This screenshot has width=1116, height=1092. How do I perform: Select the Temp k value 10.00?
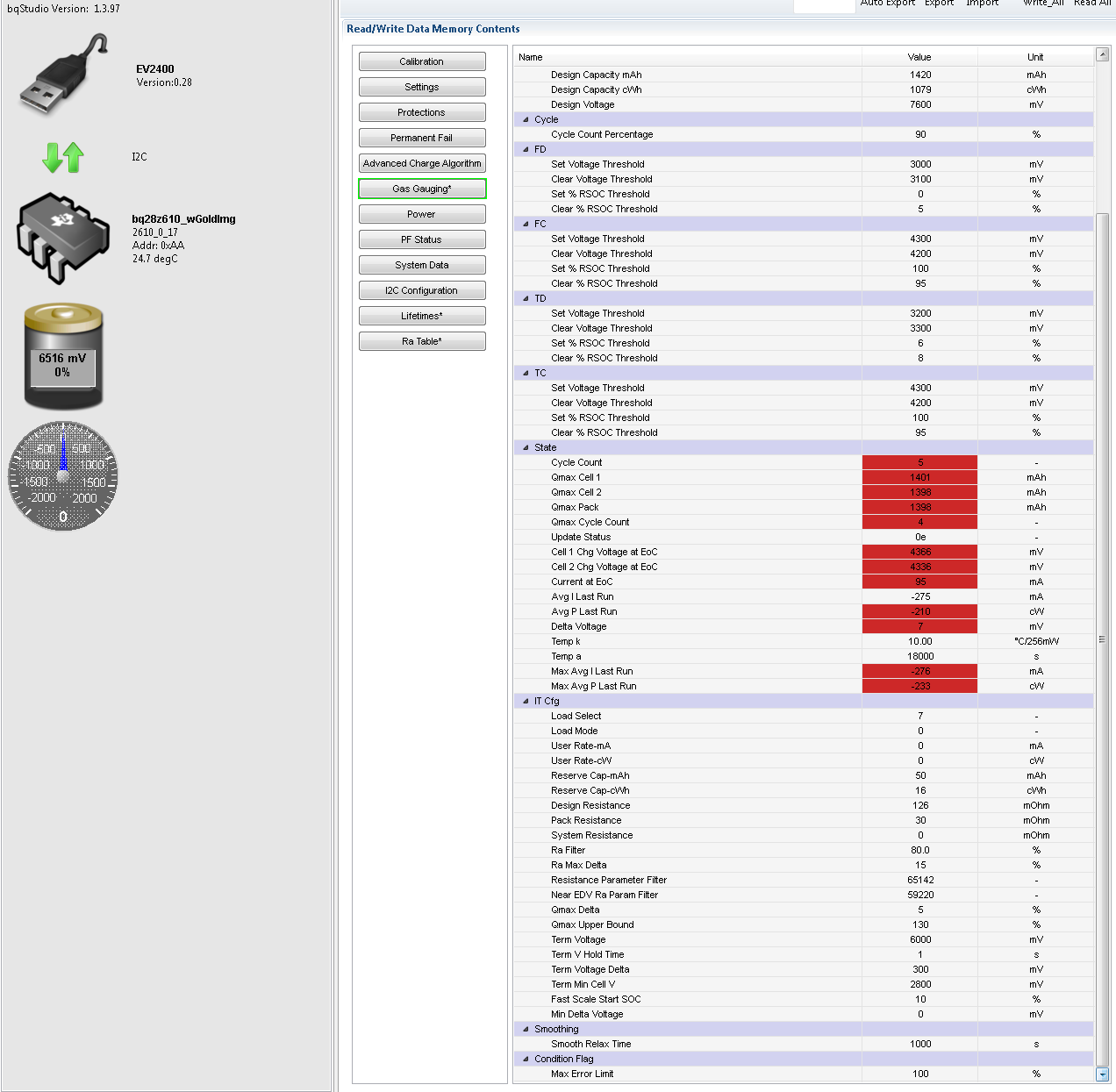tap(919, 641)
